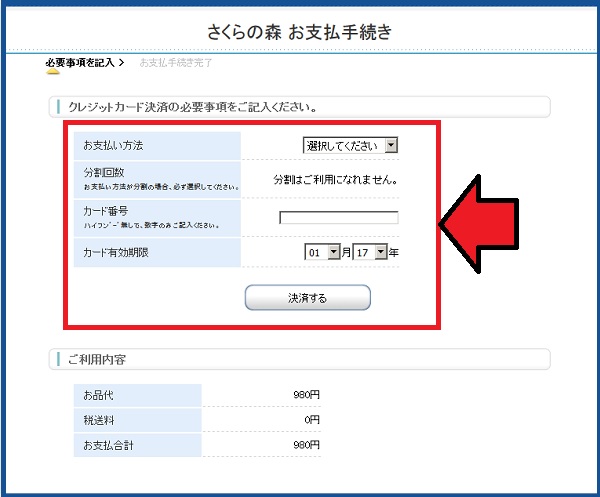600x497 pixels.
Task: Click the ハイフン無しで数字のみ hint text
Action: pos(152,225)
